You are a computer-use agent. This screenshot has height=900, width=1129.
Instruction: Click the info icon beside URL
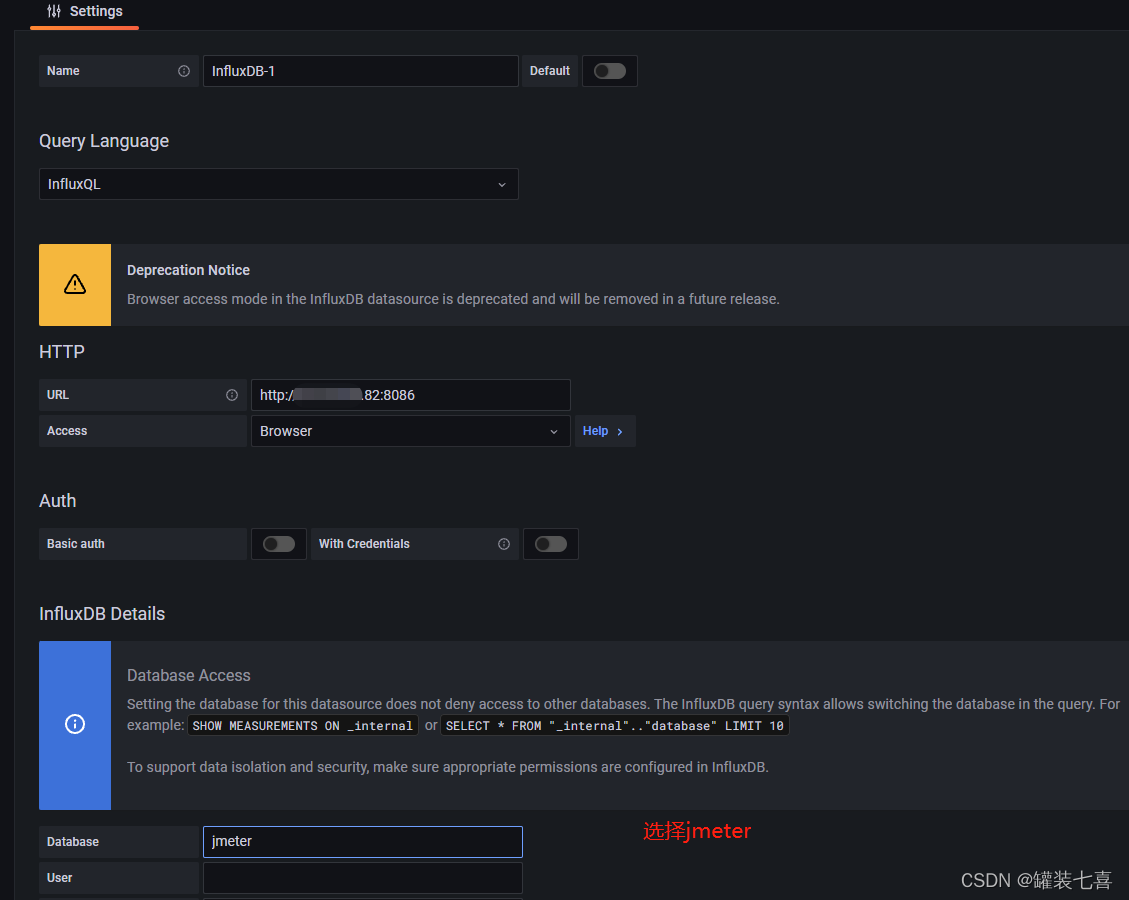point(232,395)
